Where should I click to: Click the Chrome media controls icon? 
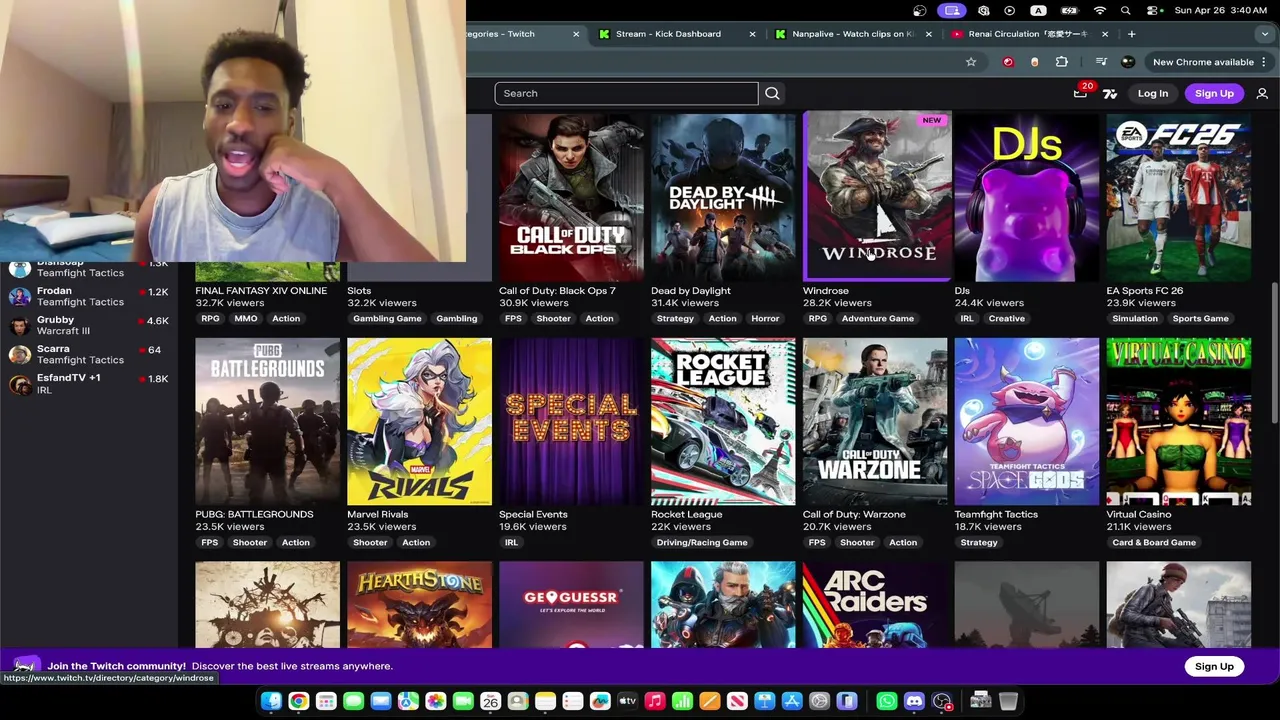click(x=1101, y=62)
